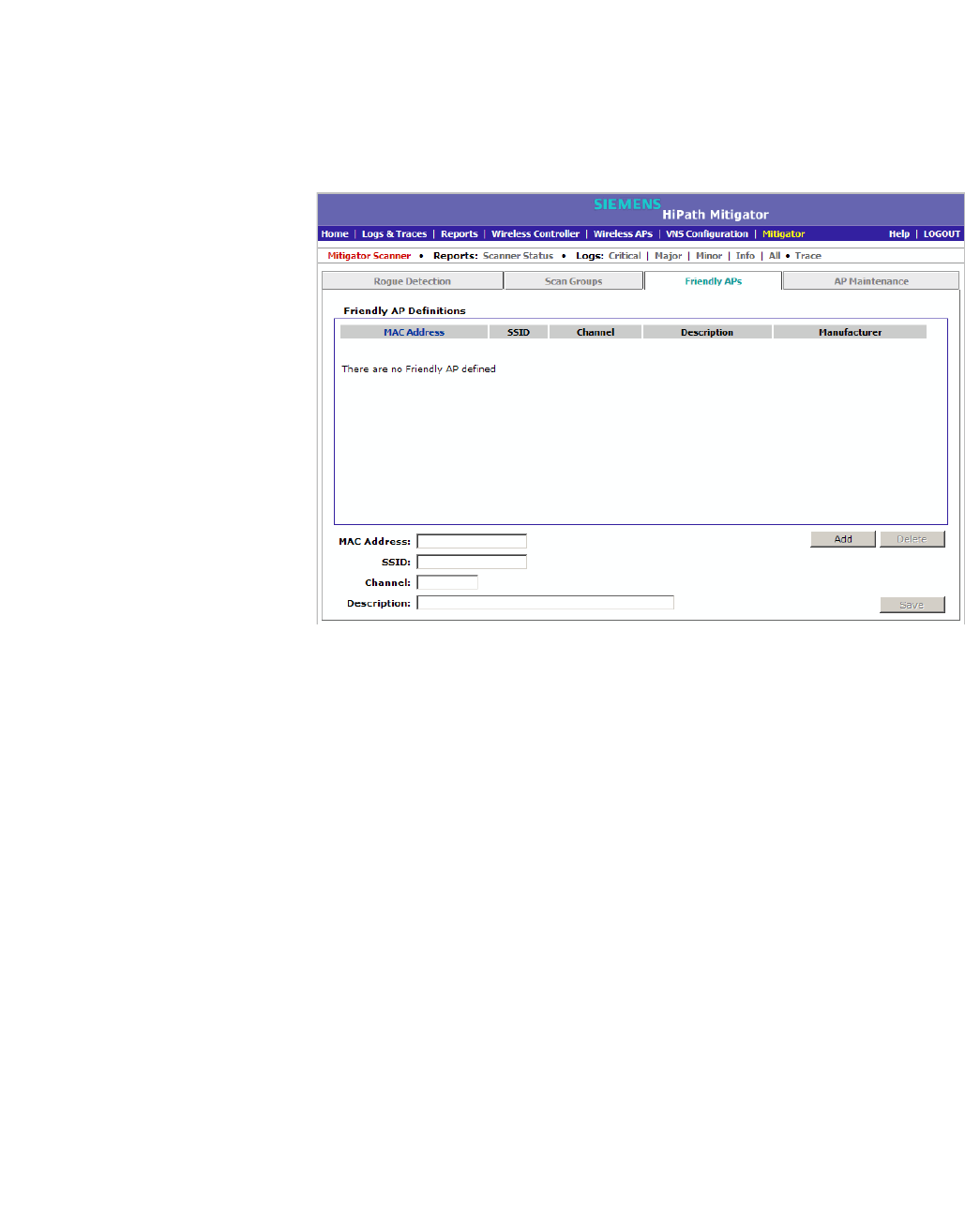Click the Description column header
Image resolution: width=965 pixels, height=1232 pixels.
point(707,333)
